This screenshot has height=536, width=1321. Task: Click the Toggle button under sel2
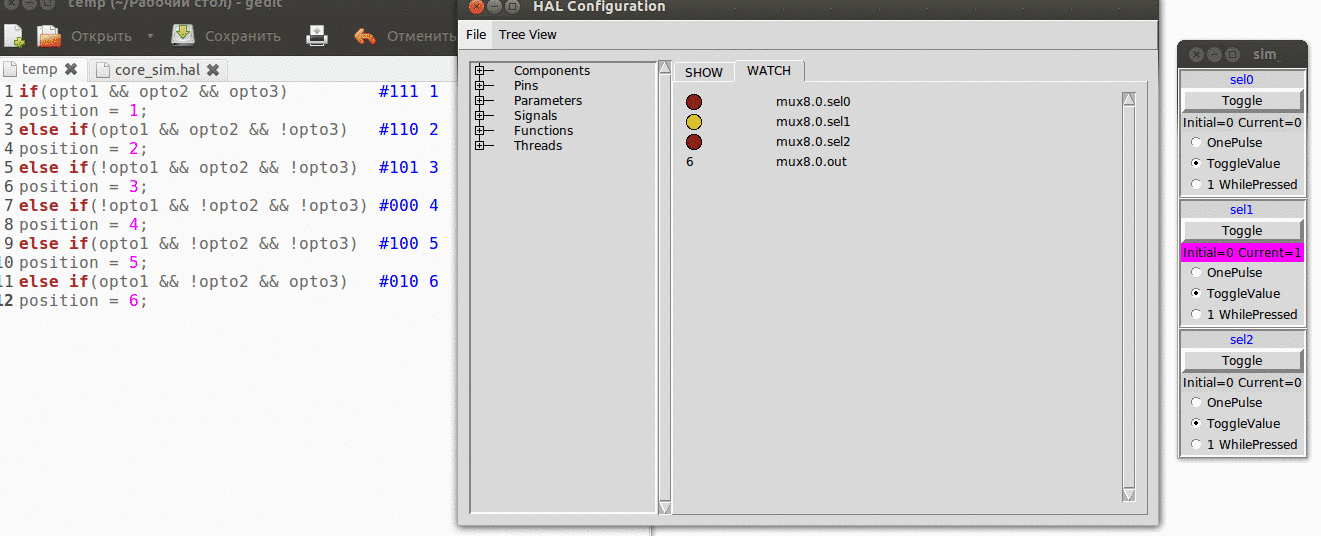point(1242,360)
